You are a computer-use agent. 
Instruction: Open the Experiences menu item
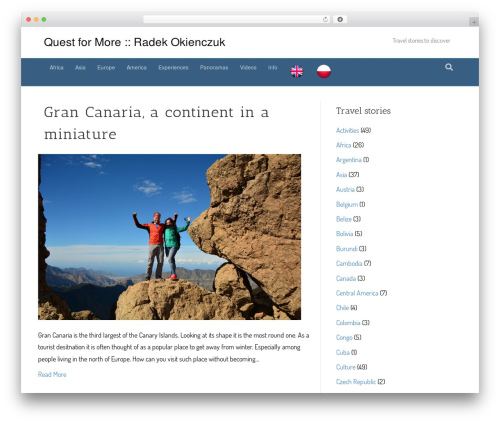[173, 68]
